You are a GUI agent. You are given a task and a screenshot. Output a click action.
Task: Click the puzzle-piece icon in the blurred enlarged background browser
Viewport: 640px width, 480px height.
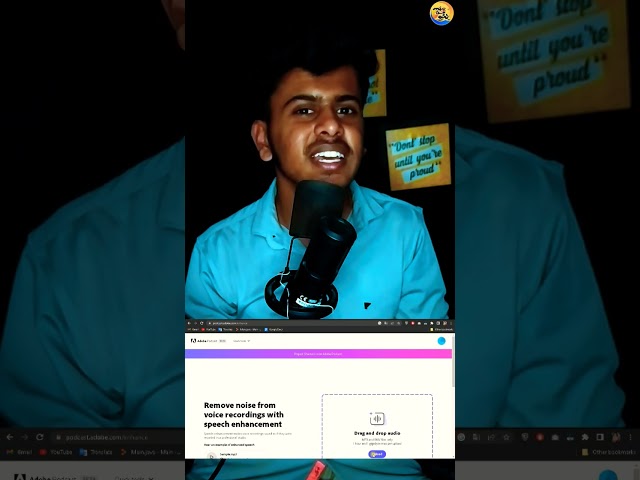tap(585, 437)
